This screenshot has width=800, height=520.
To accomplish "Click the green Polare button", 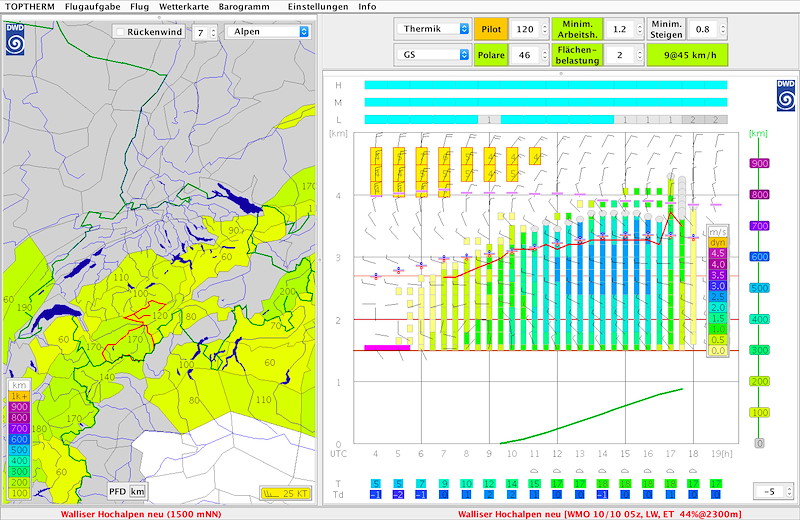I will pos(491,55).
